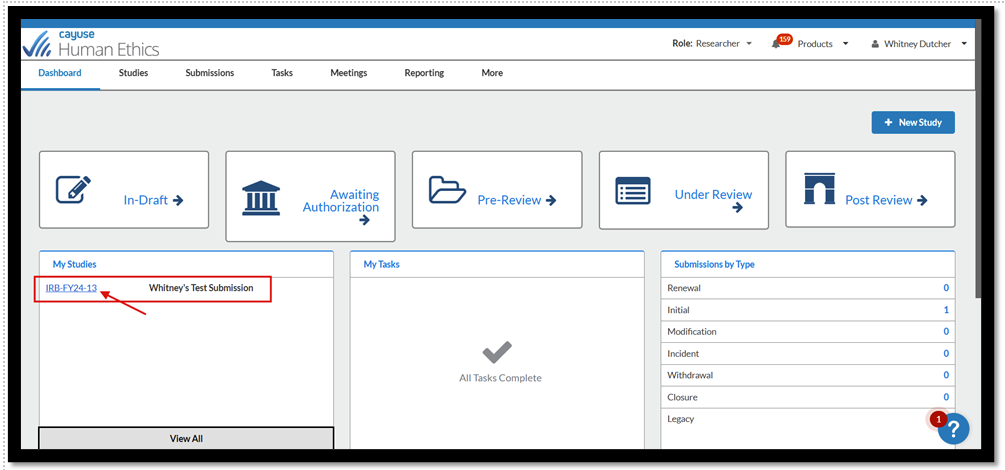The width and height of the screenshot is (1005, 470).
Task: Open the IRB-FY24-13 study link
Action: (x=71, y=288)
